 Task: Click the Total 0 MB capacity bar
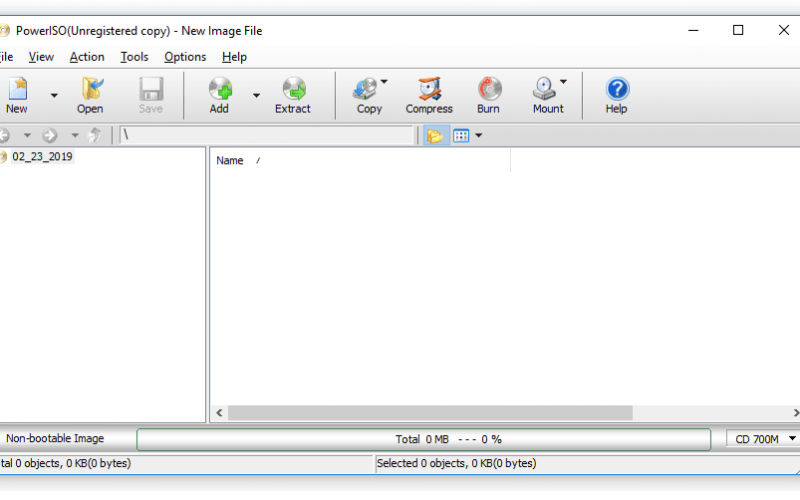coord(423,439)
